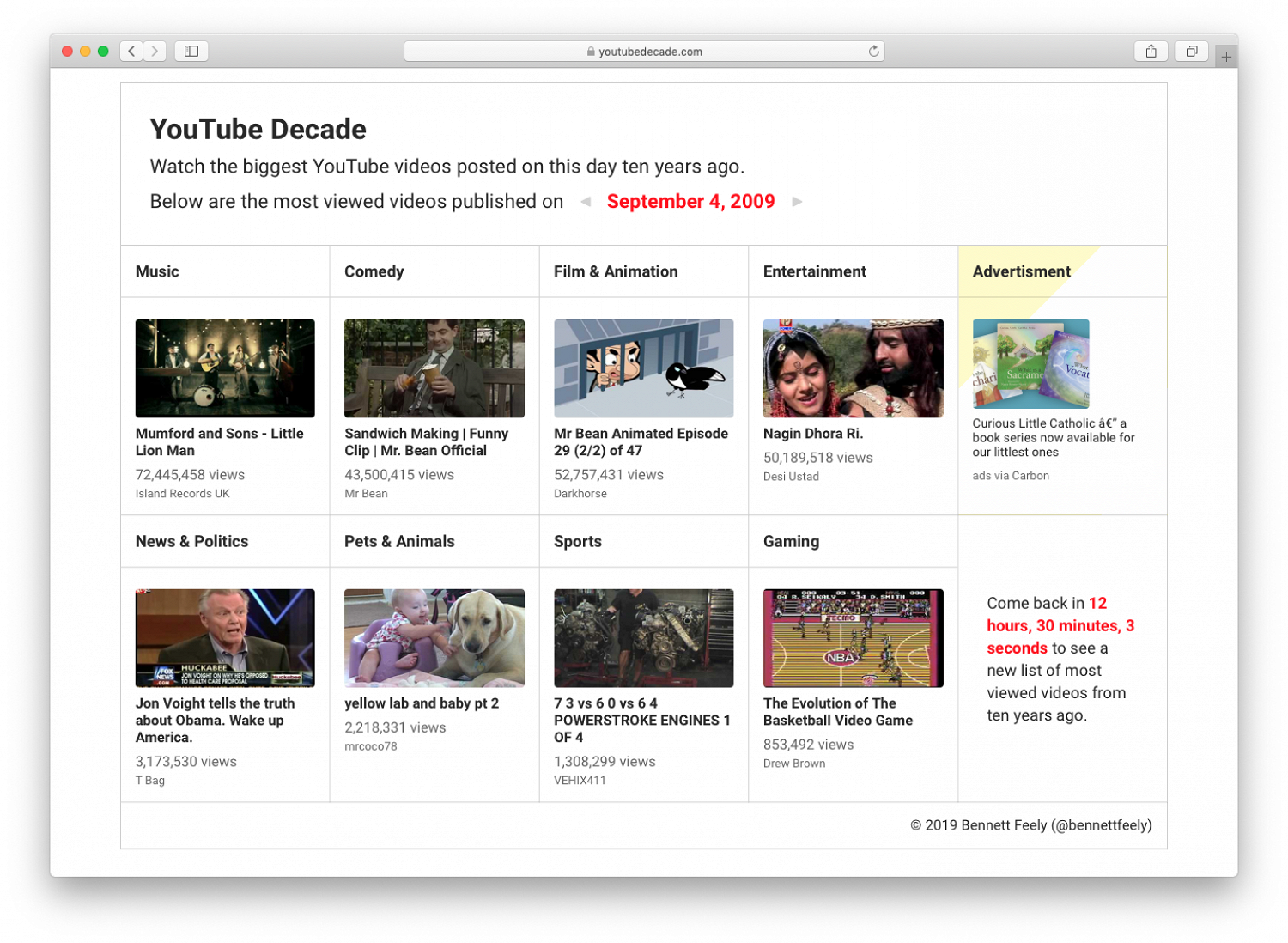Image resolution: width=1288 pixels, height=943 pixels.
Task: Click the Curious Little Catholic ad image
Action: [x=1030, y=364]
